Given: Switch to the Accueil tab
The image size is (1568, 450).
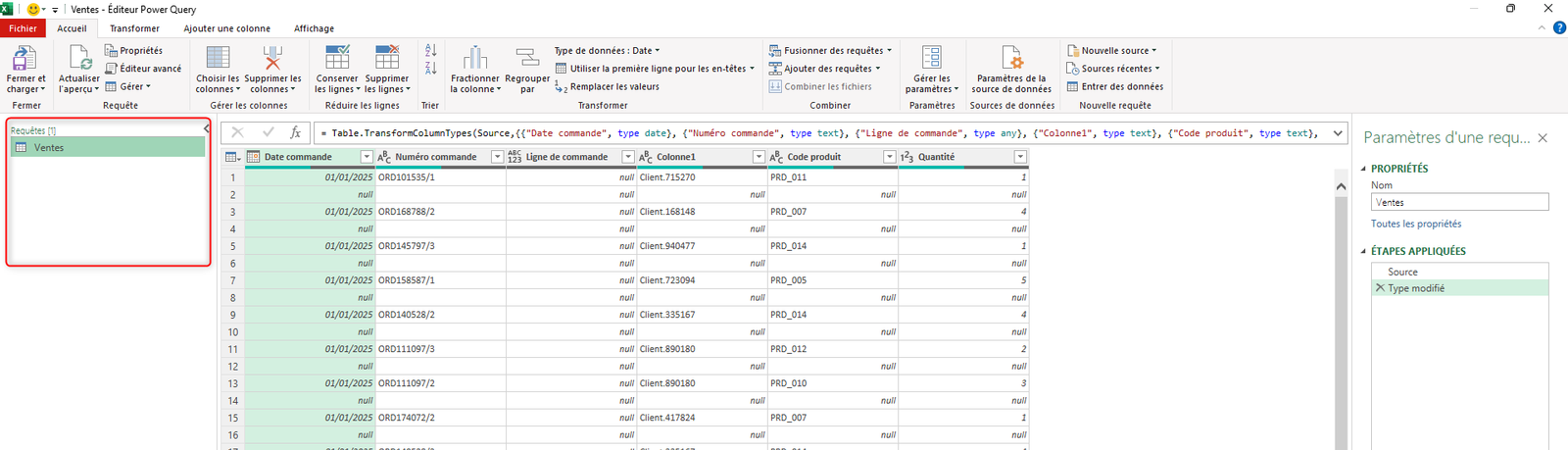Looking at the screenshot, I should click(x=73, y=28).
